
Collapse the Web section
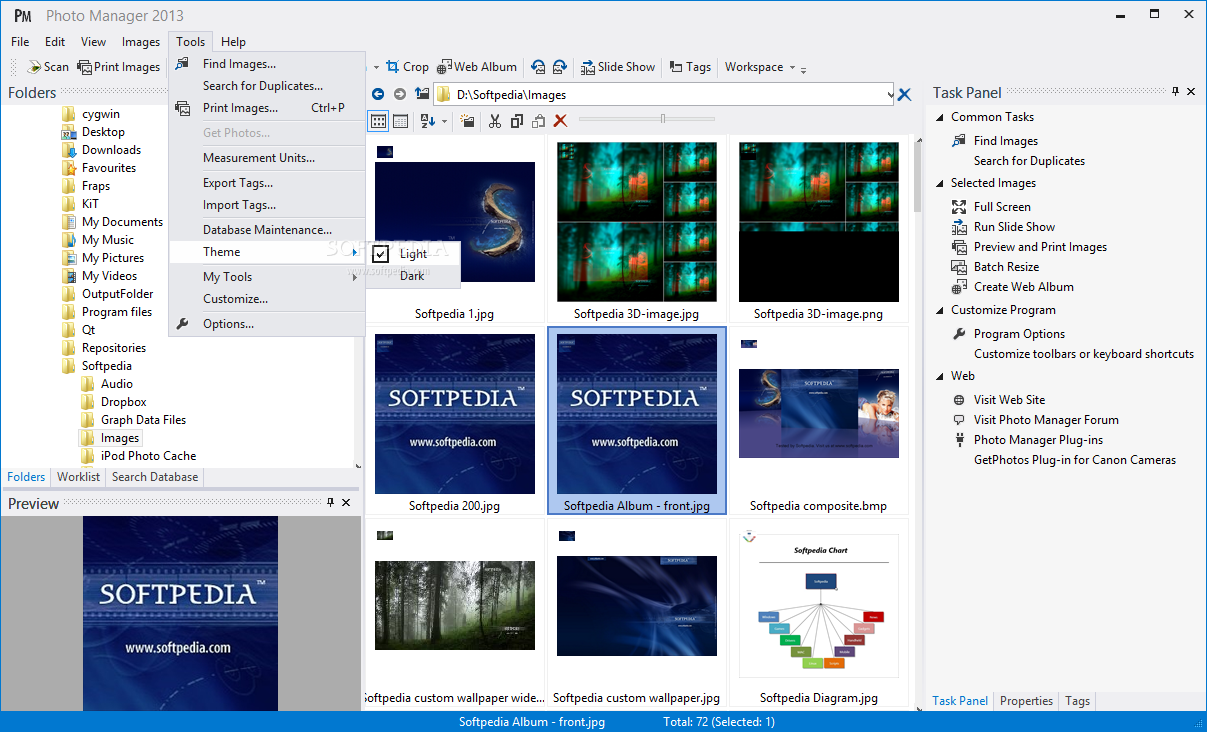click(x=940, y=376)
